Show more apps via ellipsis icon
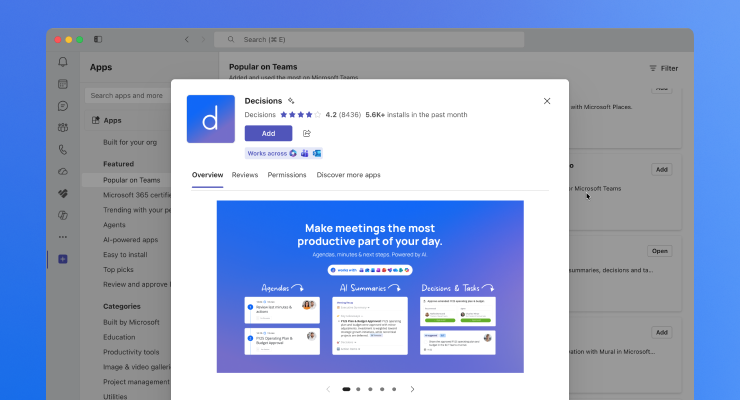Screen dimensions: 740x400 (x=63, y=237)
